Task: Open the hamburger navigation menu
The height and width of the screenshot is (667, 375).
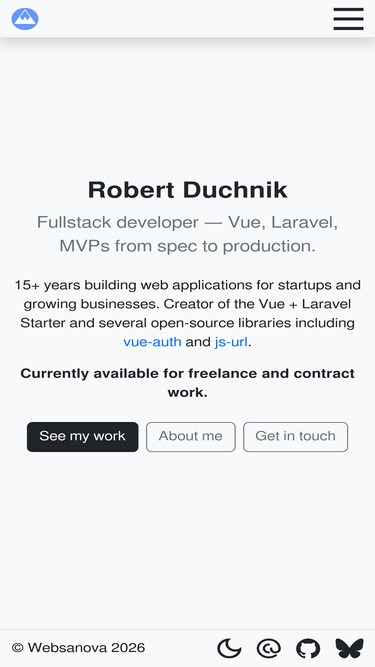Action: pyautogui.click(x=348, y=19)
